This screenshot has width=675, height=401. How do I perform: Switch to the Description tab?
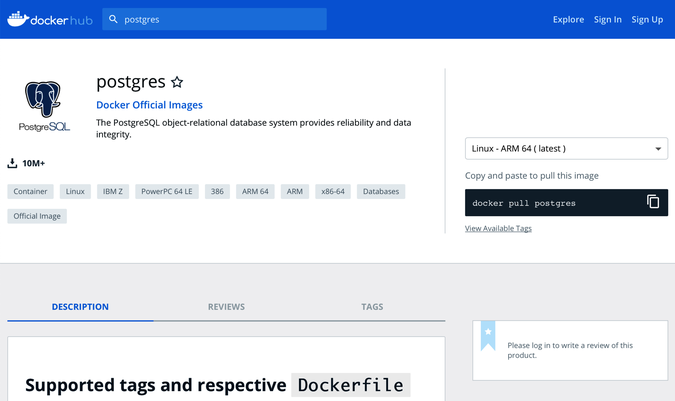point(80,307)
